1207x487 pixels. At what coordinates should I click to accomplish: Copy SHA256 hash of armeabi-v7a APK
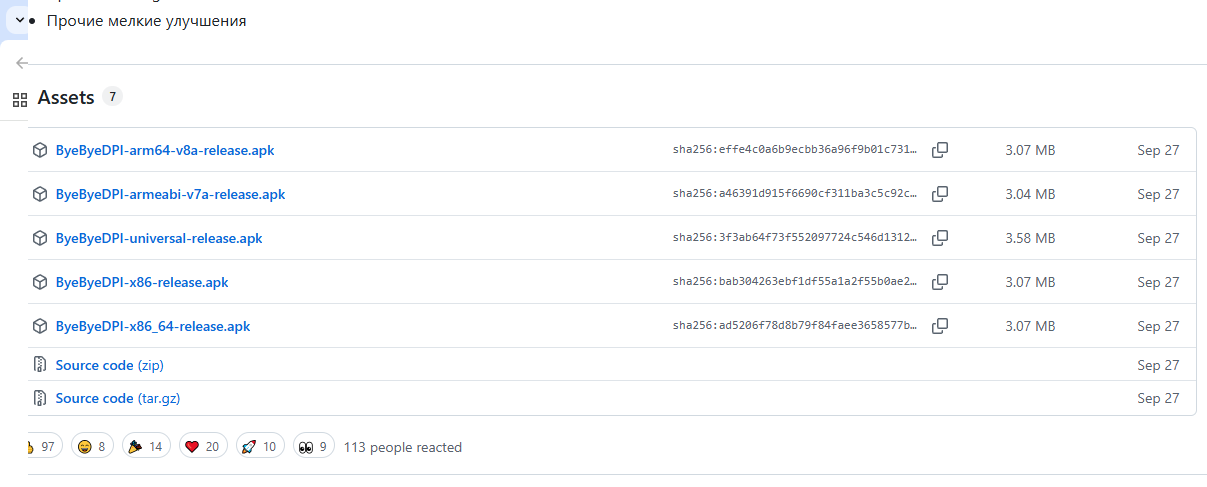pos(940,194)
